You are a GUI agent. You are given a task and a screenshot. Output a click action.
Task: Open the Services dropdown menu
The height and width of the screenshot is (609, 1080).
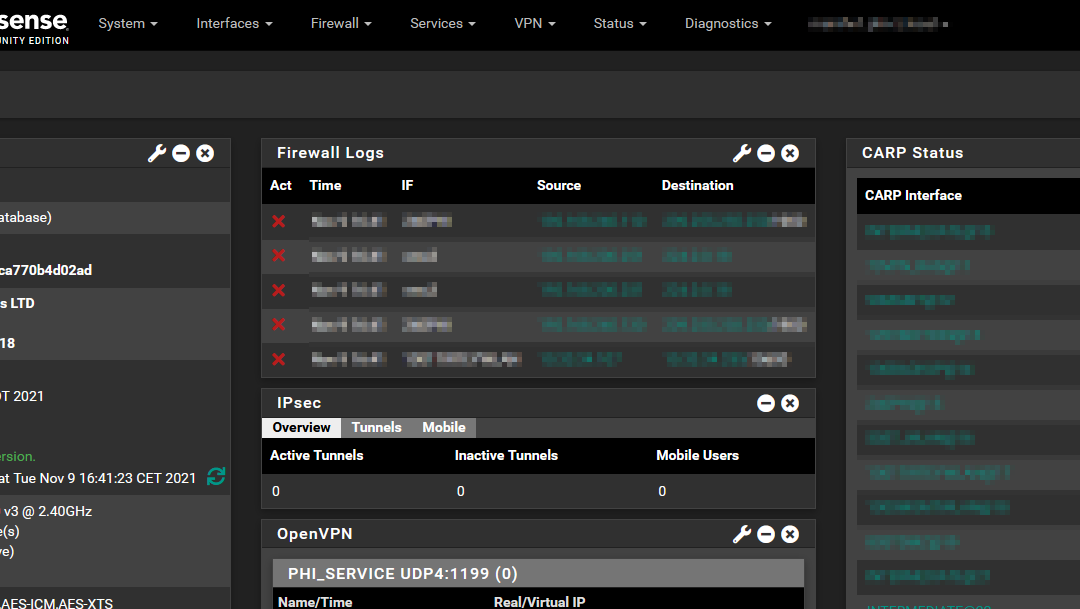click(442, 23)
